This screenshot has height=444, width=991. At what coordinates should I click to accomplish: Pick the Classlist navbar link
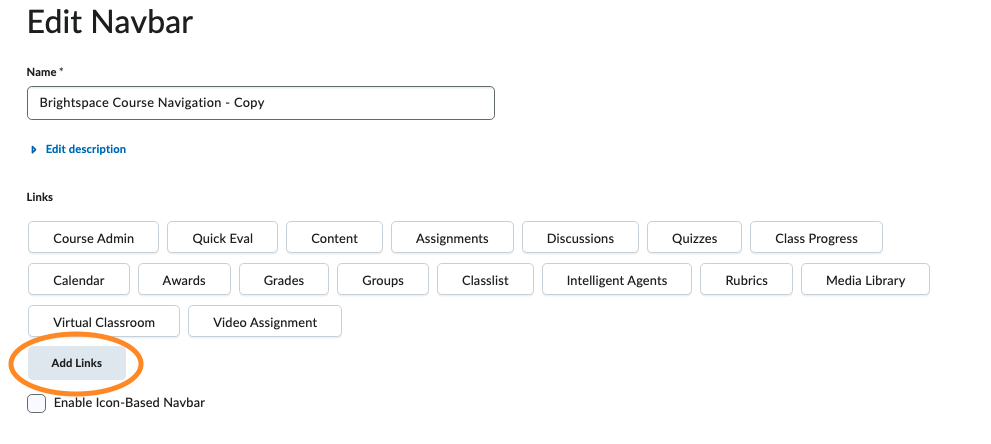(x=485, y=280)
